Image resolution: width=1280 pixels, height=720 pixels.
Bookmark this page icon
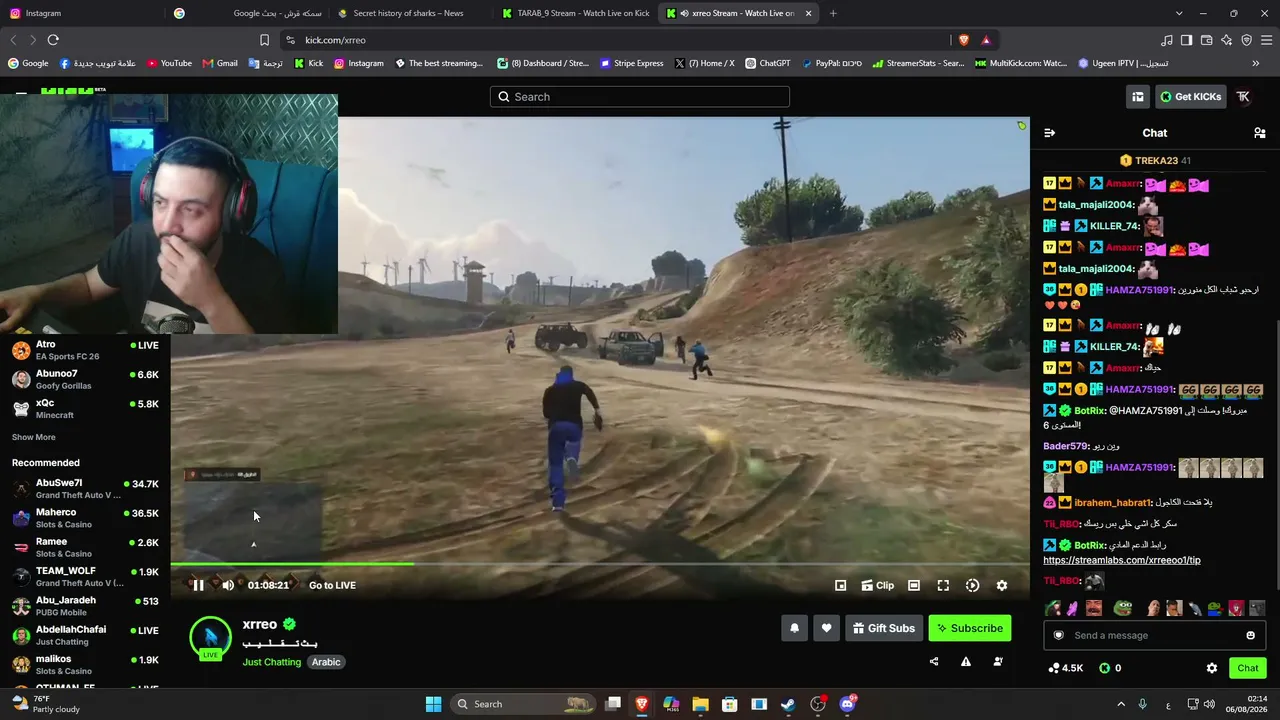pyautogui.click(x=264, y=40)
